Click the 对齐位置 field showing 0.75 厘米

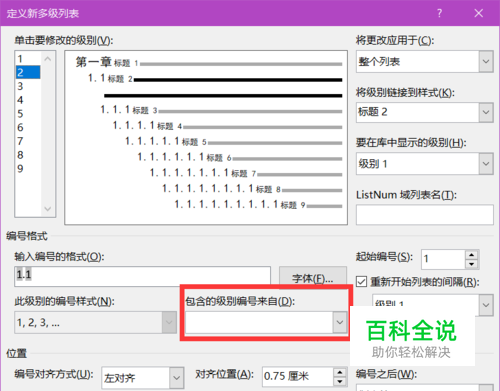[x=297, y=377]
